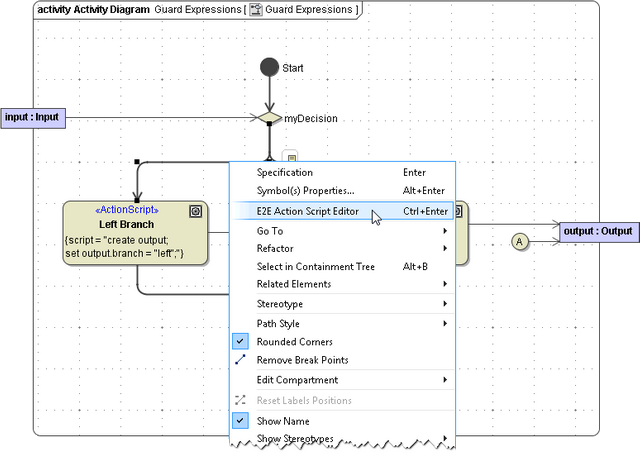Click the Start initial node
Screen dimensions: 640x457
[x=269, y=67]
